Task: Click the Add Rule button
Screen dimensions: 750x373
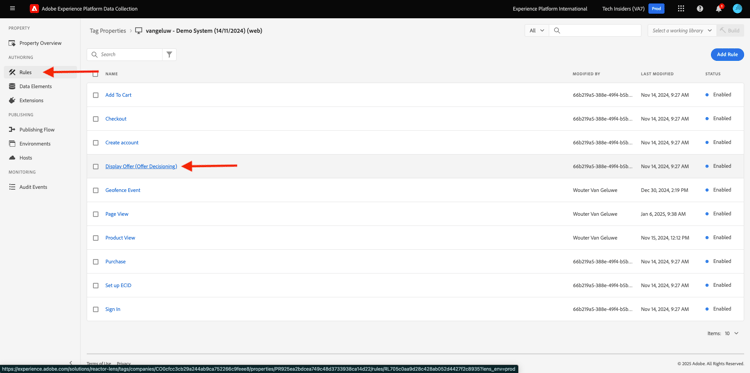Action: coord(727,55)
